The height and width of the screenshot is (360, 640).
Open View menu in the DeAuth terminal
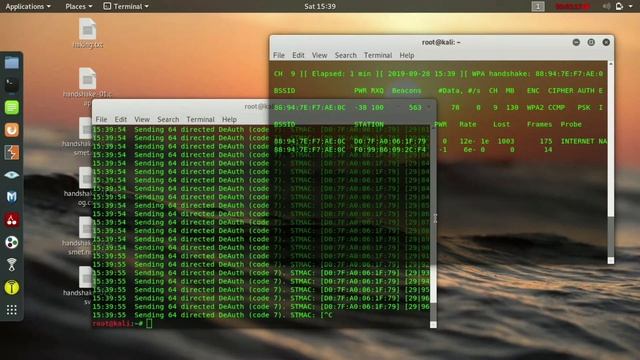coord(142,119)
